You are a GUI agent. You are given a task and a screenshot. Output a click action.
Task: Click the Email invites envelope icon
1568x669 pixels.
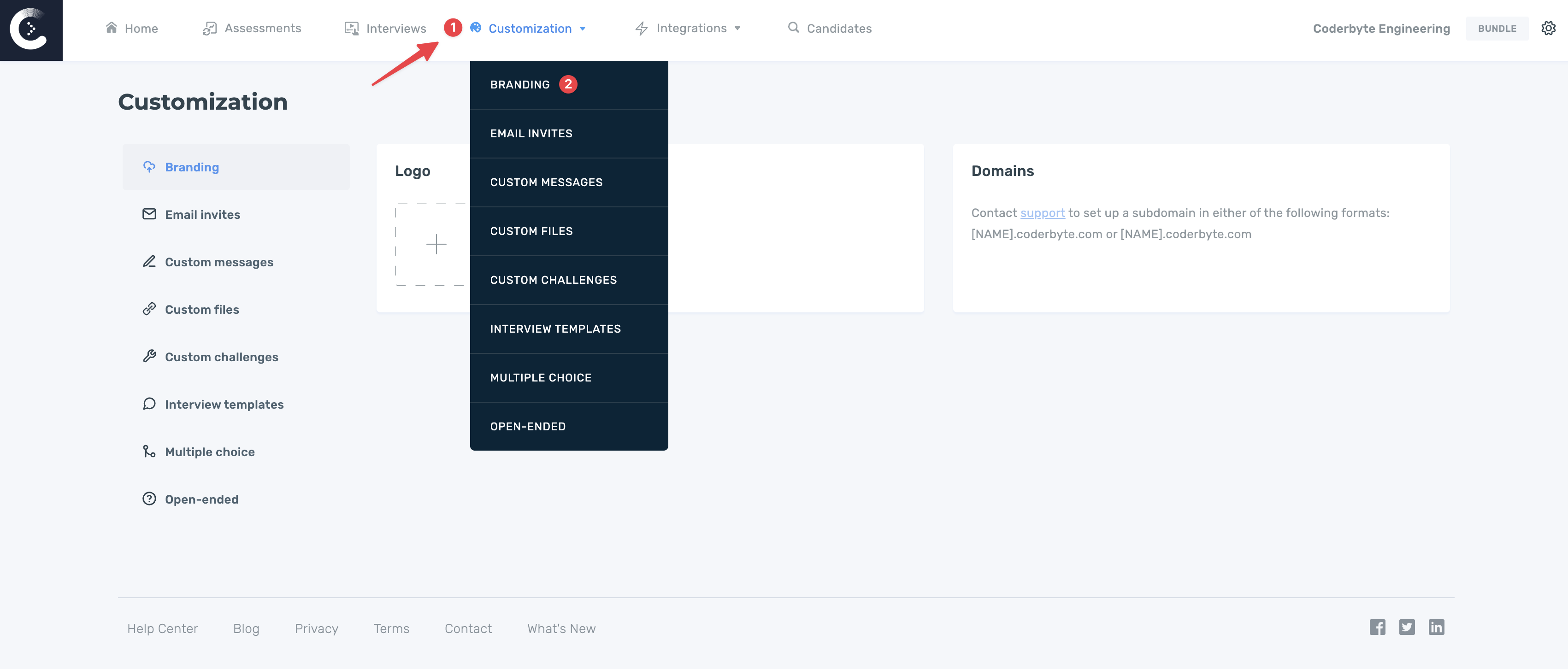pyautogui.click(x=149, y=214)
